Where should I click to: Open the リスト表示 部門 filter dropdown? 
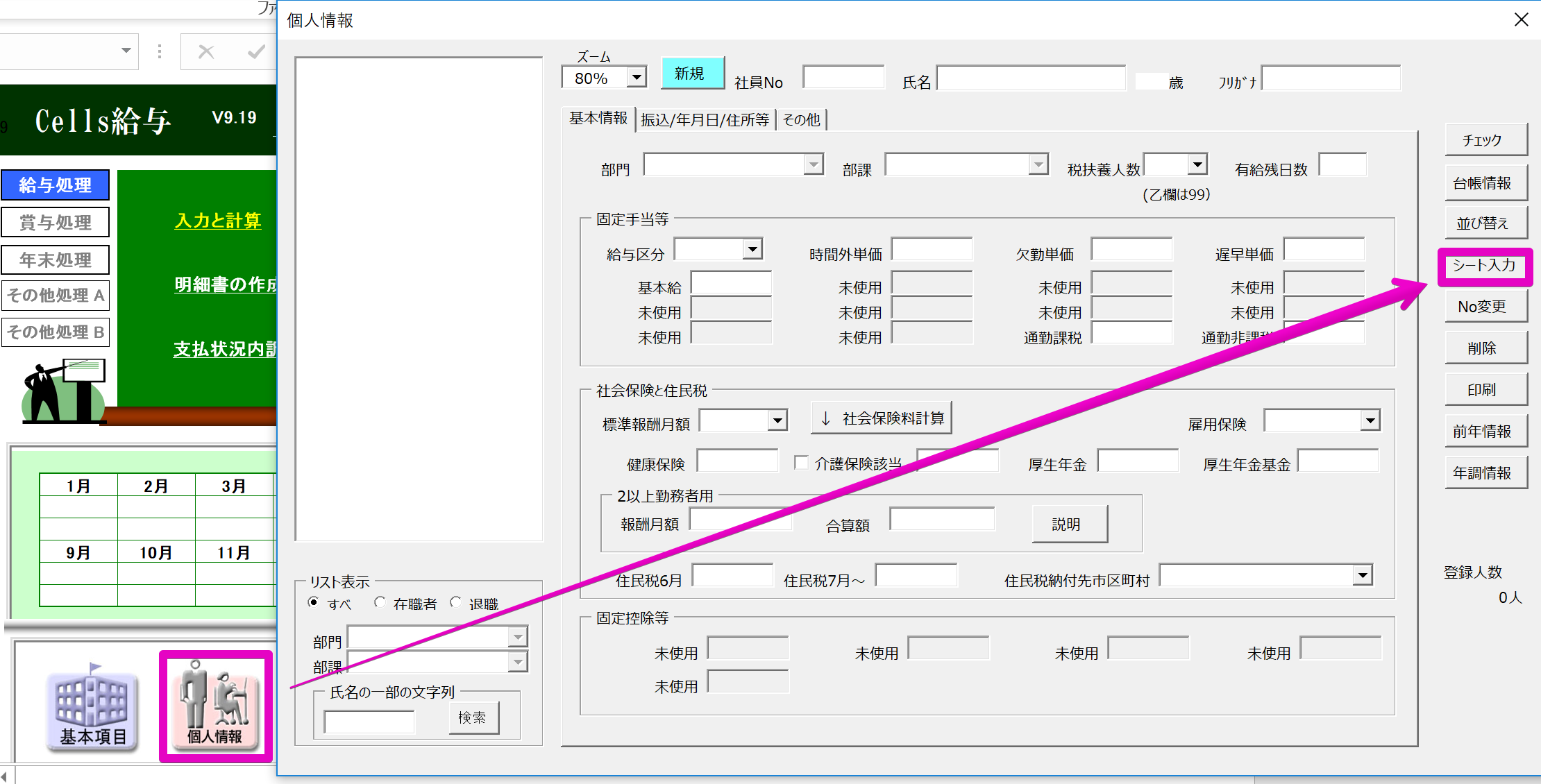(x=517, y=637)
